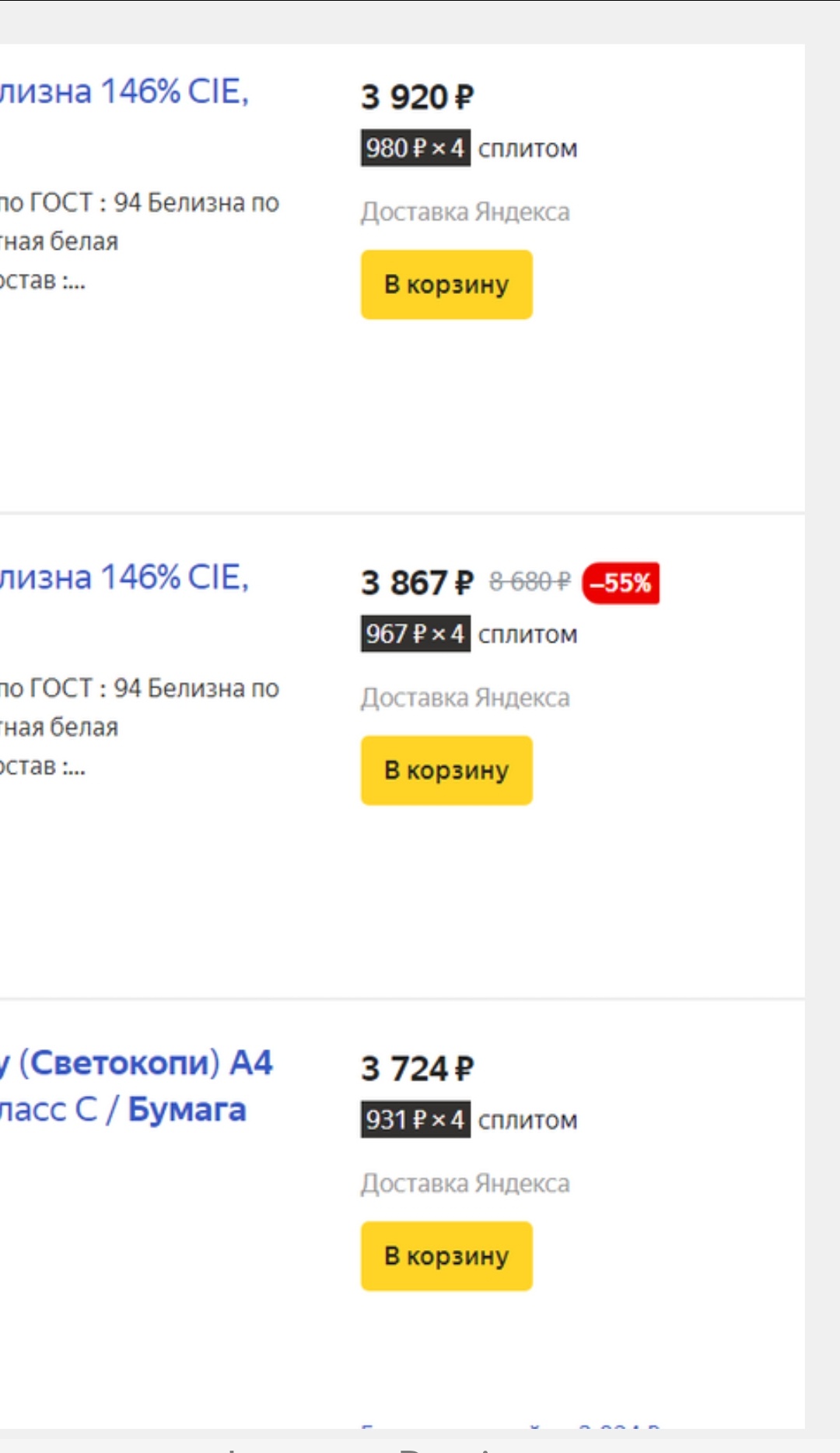
Task: Click the 3 724 ₽ price
Action: coord(417,1069)
